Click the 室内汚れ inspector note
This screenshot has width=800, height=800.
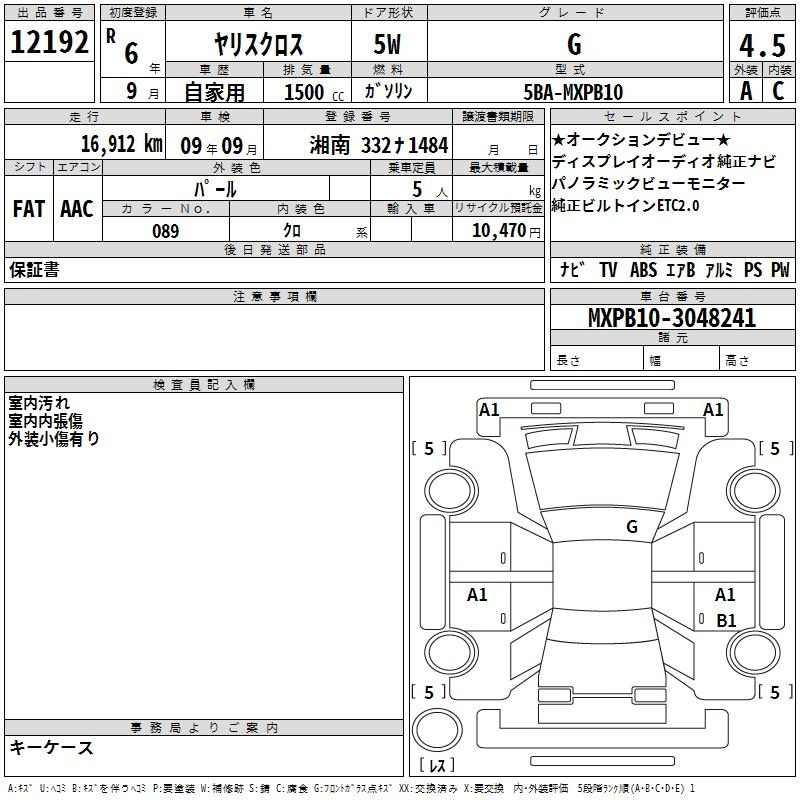39,403
